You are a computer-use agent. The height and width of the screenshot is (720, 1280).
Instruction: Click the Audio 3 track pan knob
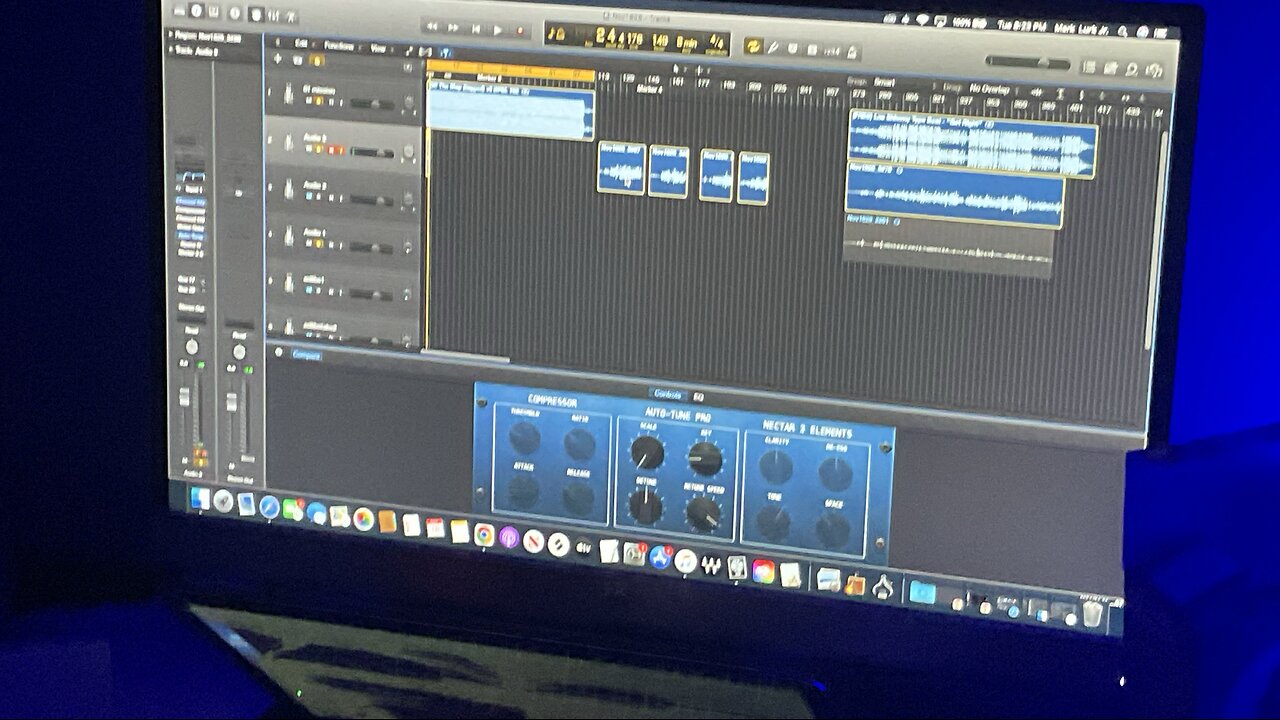(408, 152)
